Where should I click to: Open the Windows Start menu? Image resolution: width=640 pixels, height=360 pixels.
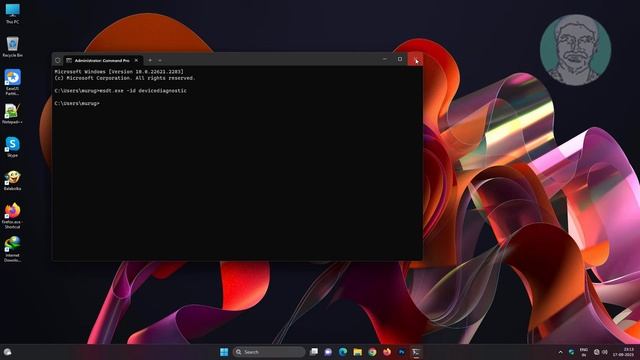tap(224, 352)
